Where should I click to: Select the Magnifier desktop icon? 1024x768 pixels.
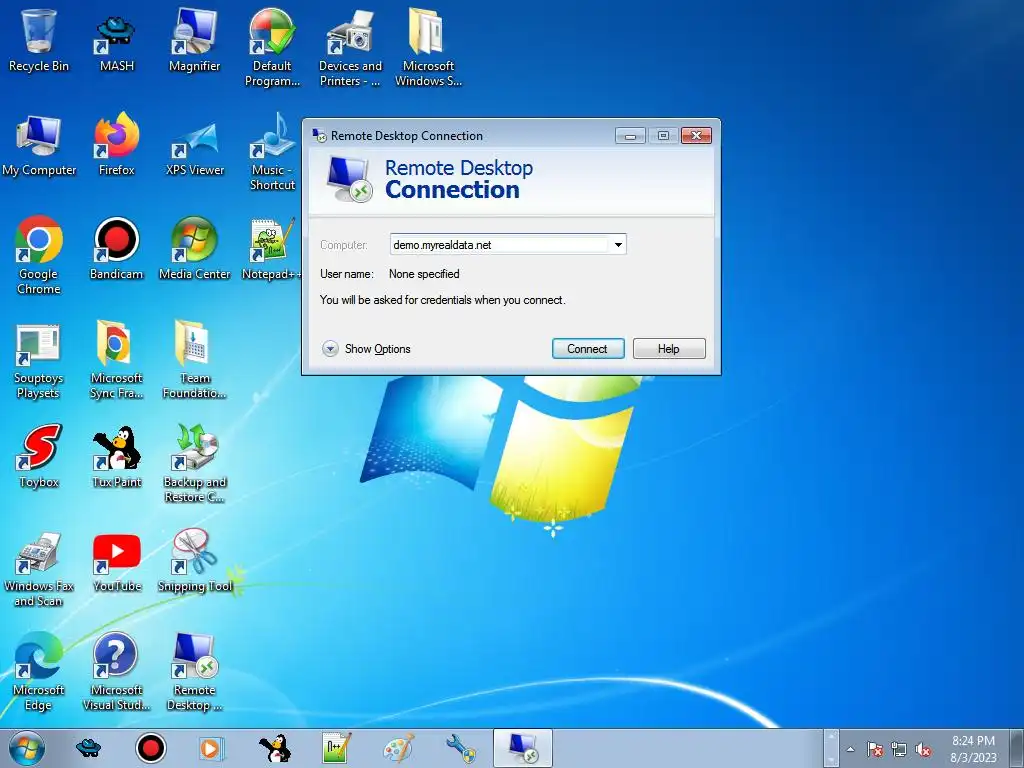[195, 39]
